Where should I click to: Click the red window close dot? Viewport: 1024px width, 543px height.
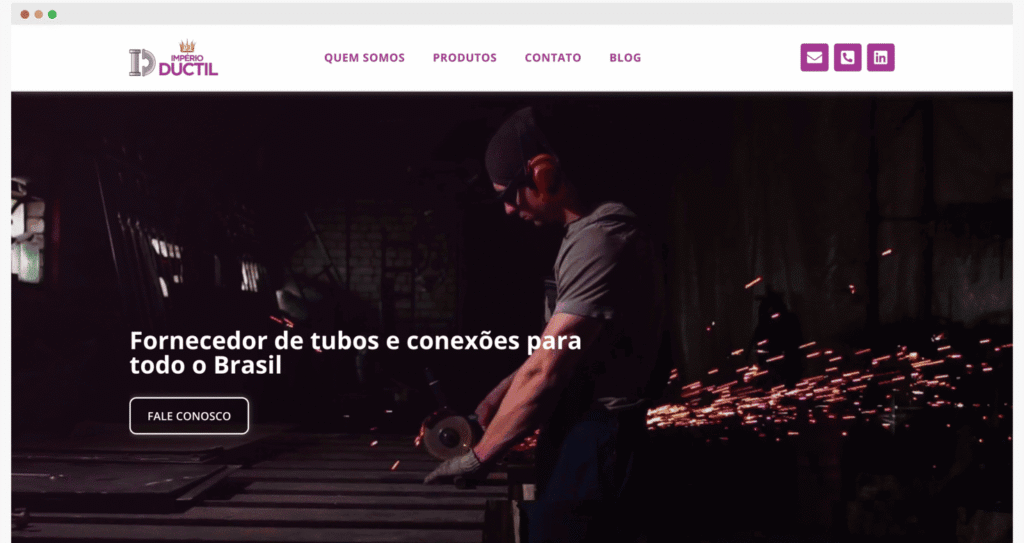pyautogui.click(x=25, y=14)
